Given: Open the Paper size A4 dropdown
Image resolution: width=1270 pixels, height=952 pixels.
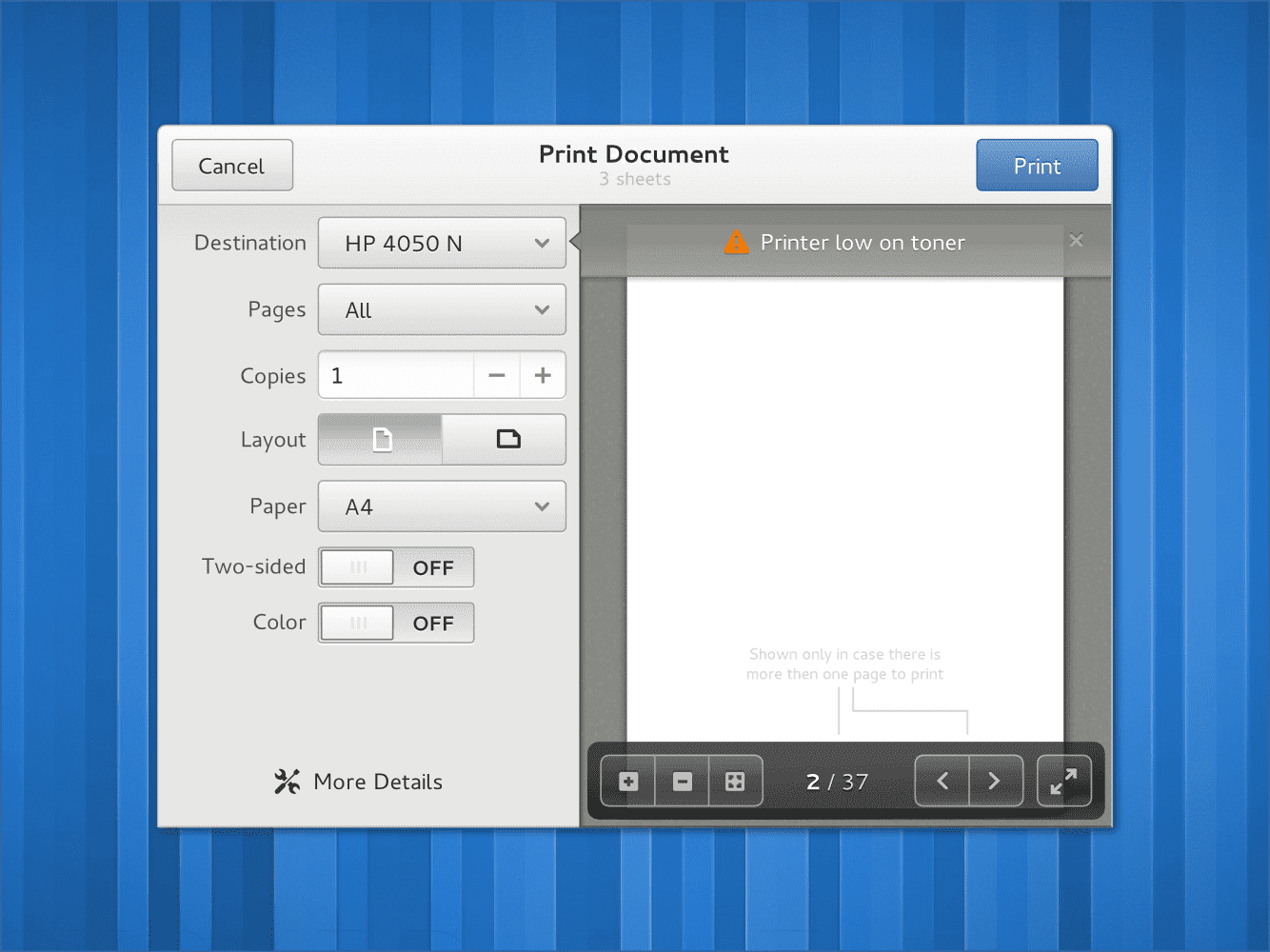Looking at the screenshot, I should pos(442,506).
